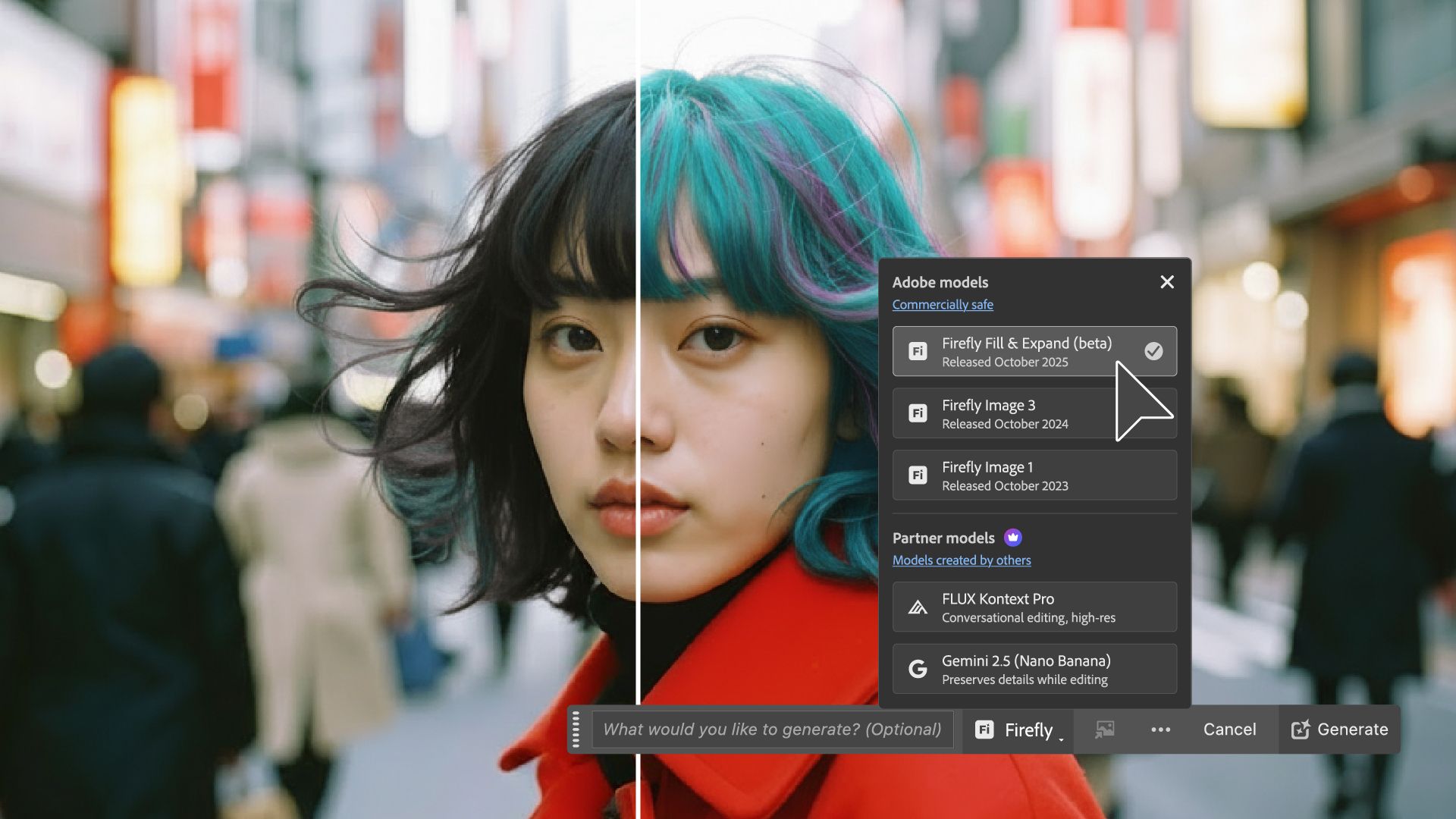Click the premium crown badge beside Partner models
The image size is (1456, 819).
click(x=1013, y=538)
